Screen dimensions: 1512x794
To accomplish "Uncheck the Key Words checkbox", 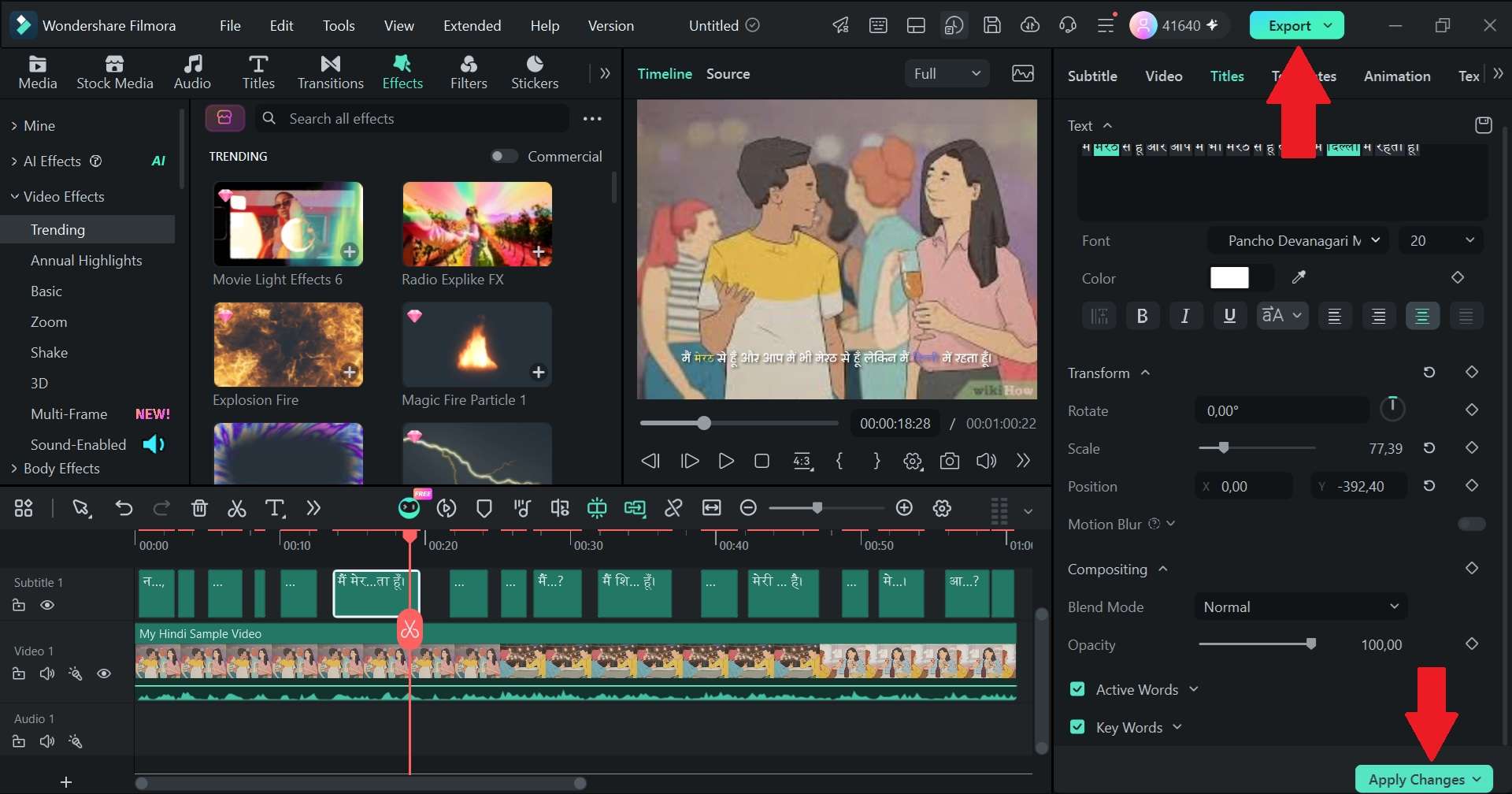I will point(1078,727).
